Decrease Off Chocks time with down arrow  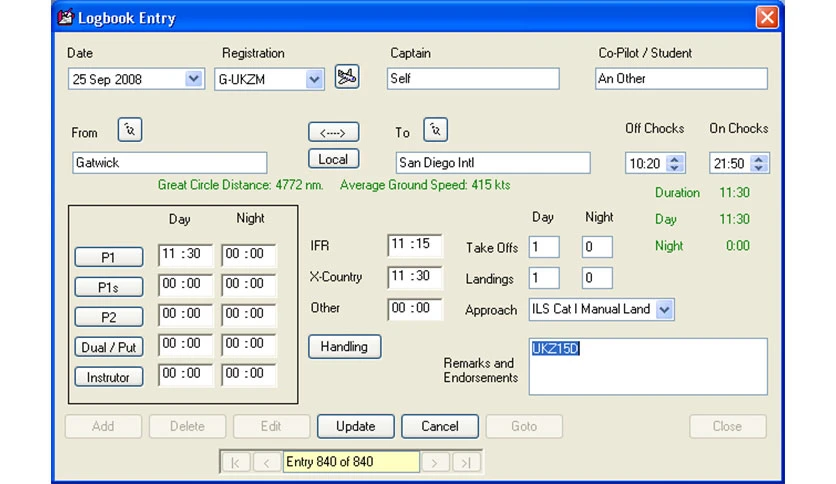point(675,167)
